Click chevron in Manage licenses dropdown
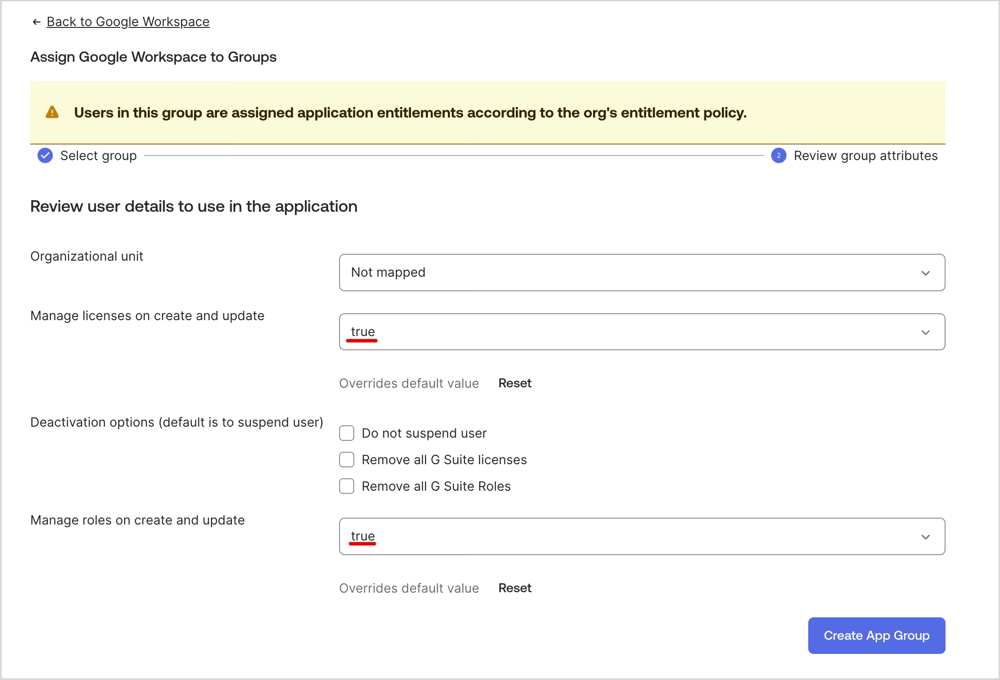This screenshot has height=680, width=1000. [x=925, y=332]
